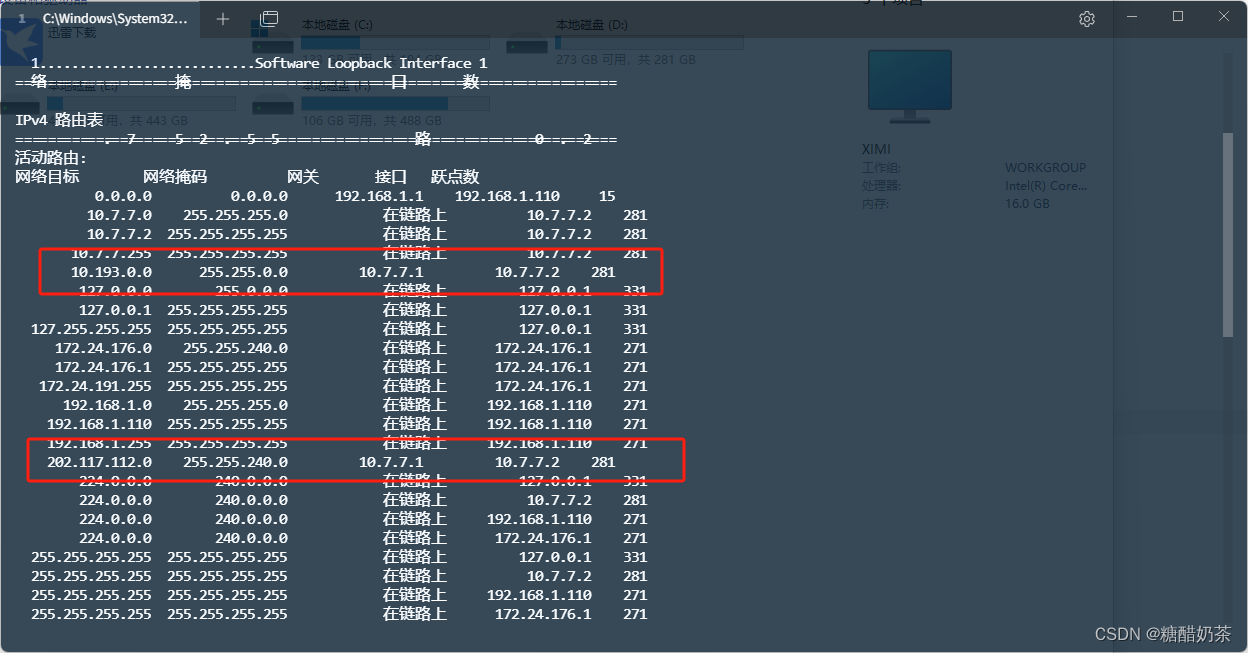The height and width of the screenshot is (653, 1248).
Task: Click destination '10.7.7.0'
Action: pyautogui.click(x=119, y=215)
